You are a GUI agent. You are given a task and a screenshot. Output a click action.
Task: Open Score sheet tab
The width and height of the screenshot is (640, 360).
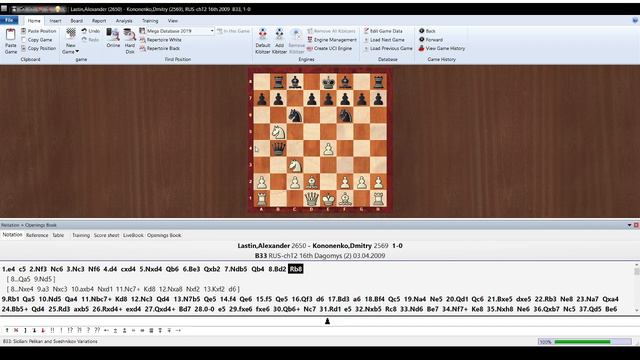[107, 236]
